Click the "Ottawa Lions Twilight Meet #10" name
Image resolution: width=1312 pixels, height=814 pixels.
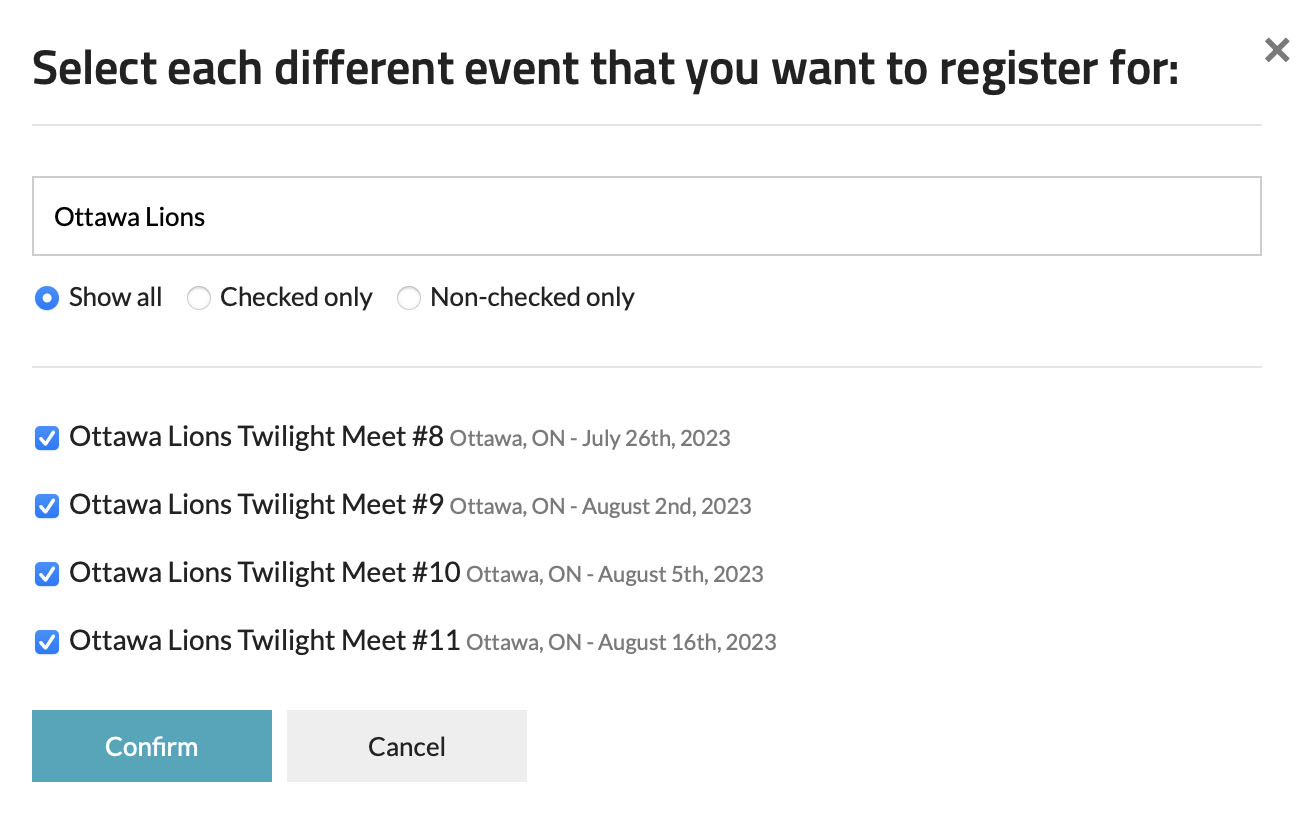pos(264,573)
